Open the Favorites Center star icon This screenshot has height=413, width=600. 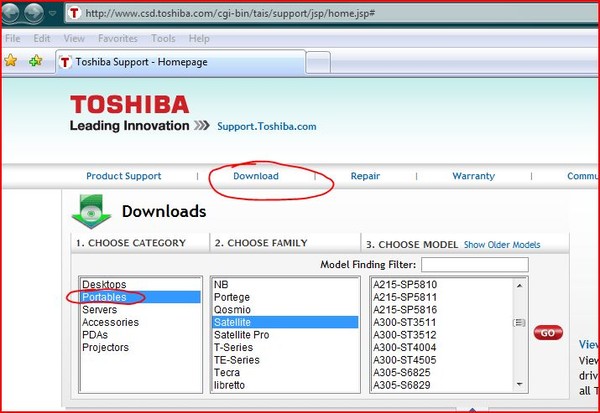11,60
